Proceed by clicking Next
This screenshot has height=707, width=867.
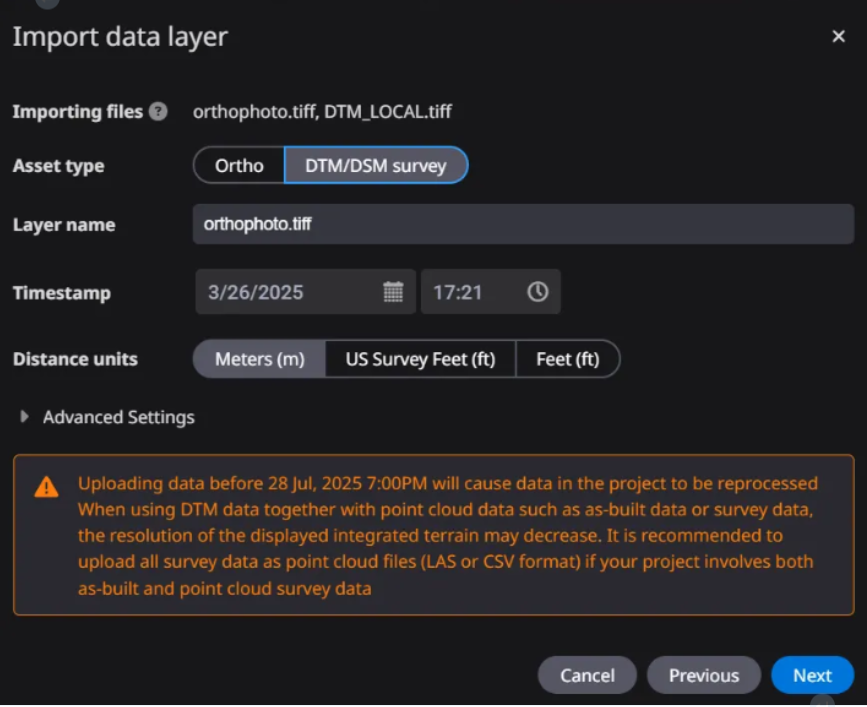(812, 675)
